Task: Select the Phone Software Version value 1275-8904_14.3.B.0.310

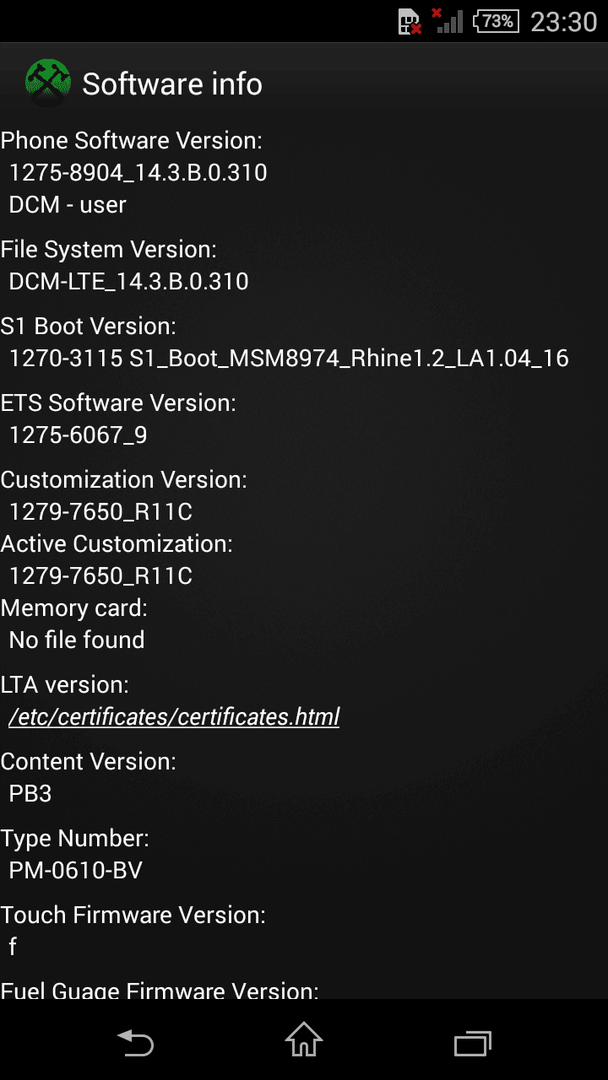Action: click(138, 172)
